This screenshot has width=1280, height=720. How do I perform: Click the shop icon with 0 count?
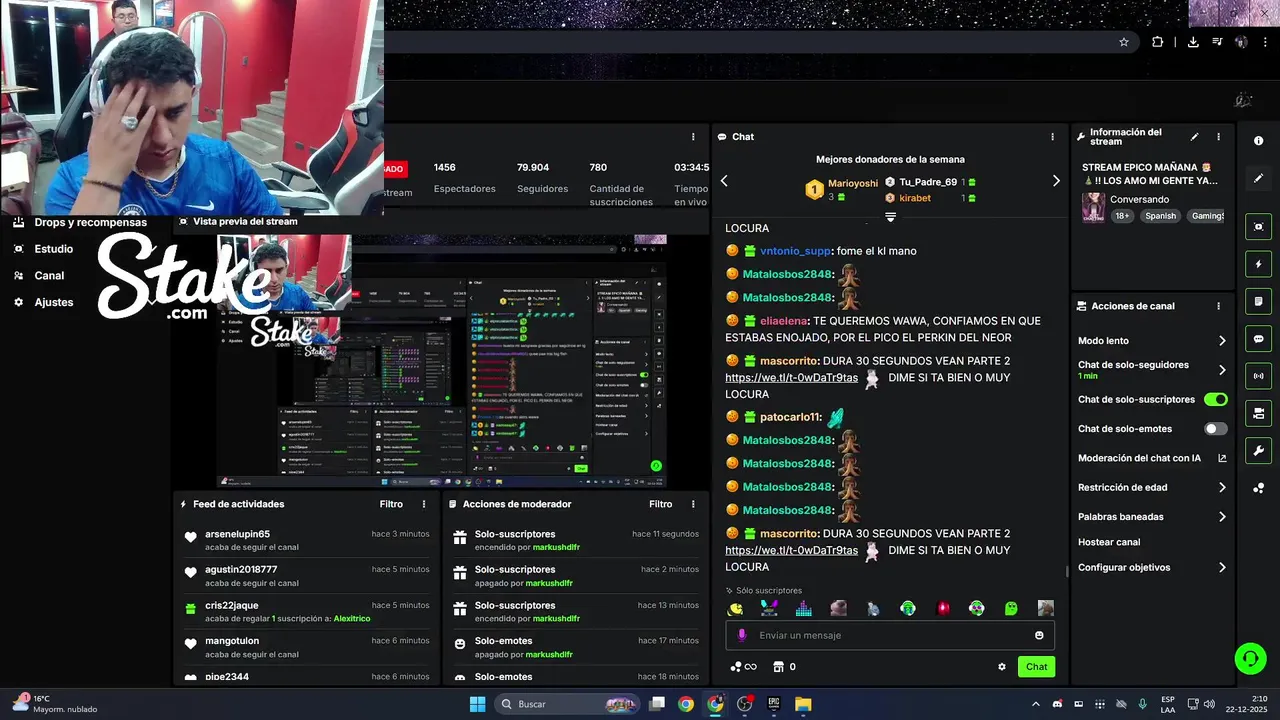click(x=785, y=667)
